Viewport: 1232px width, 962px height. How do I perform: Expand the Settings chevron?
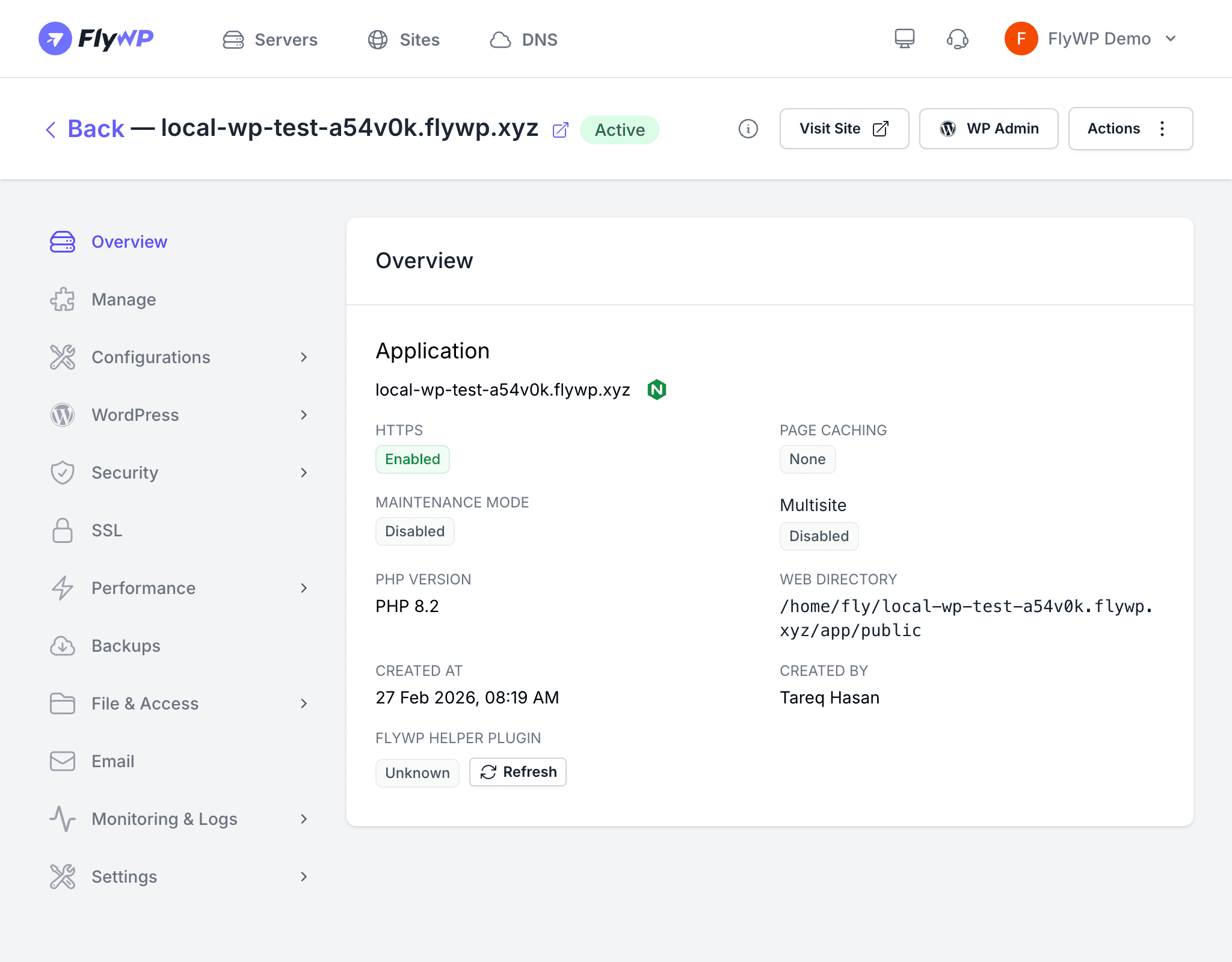[x=304, y=877]
